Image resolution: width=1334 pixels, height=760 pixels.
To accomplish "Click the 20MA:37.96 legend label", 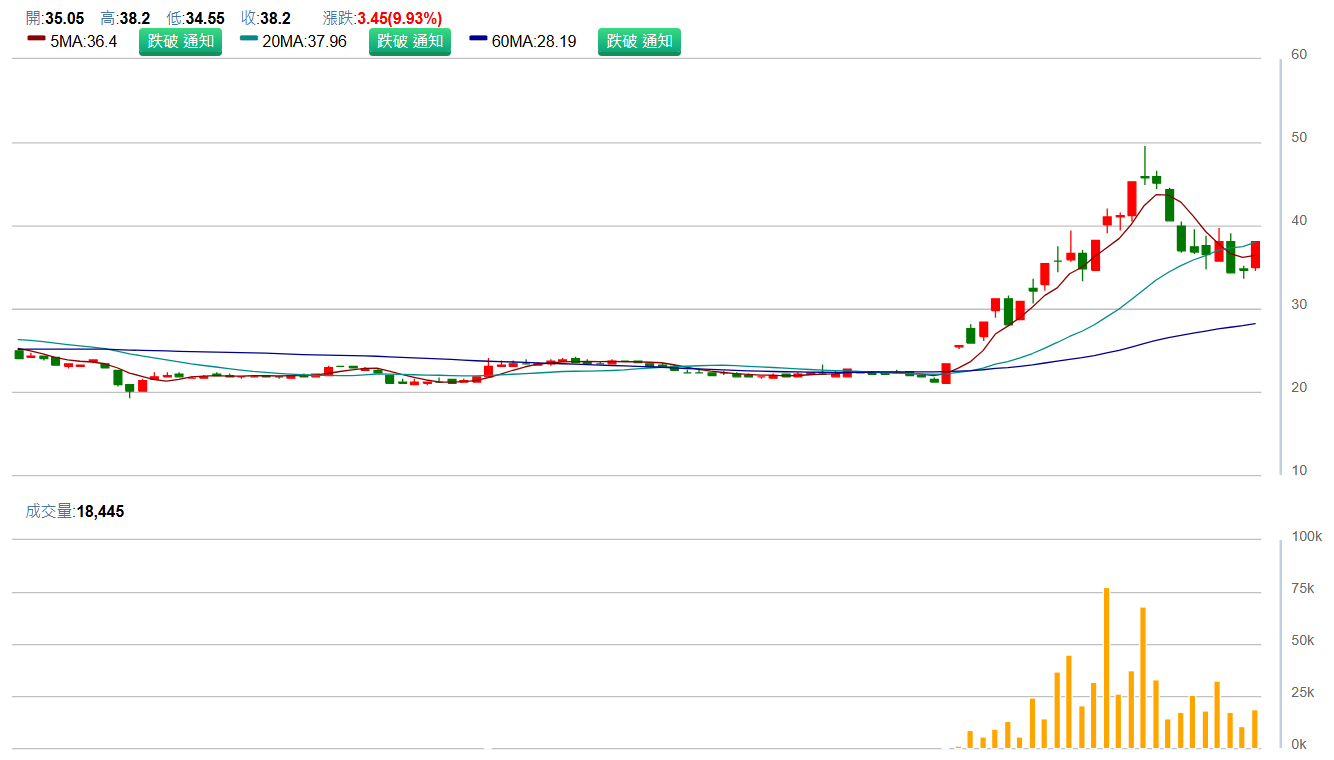I will 305,42.
